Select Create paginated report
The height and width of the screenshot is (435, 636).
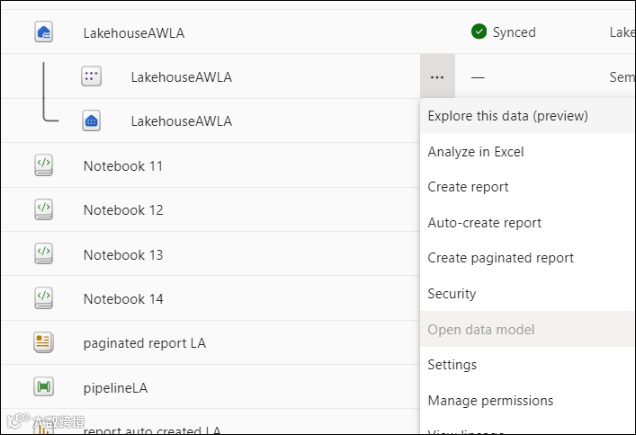[x=501, y=258]
